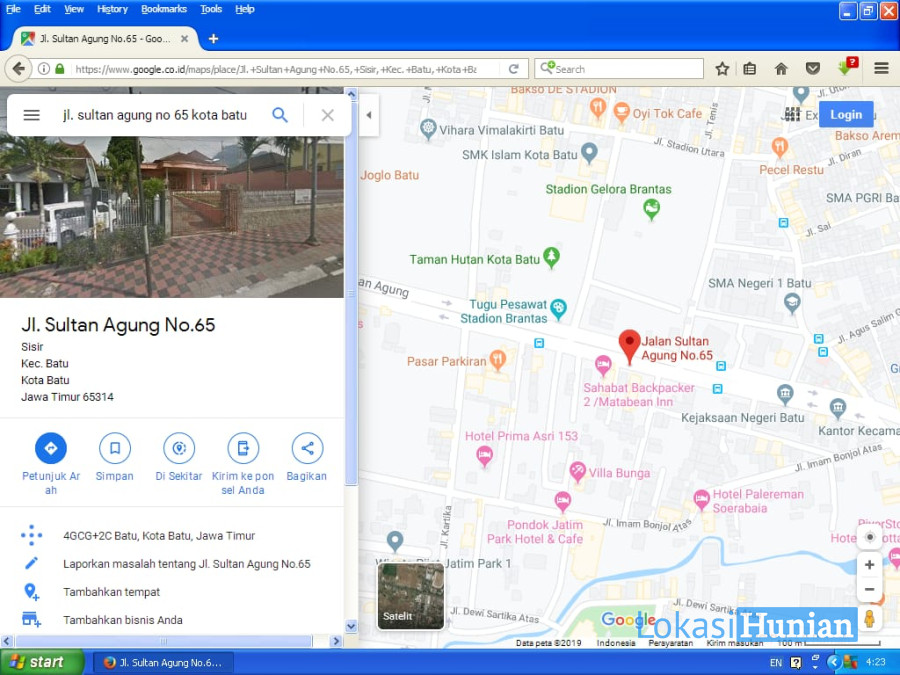Open the bookmarks list icon
900x675 pixels.
(x=749, y=69)
